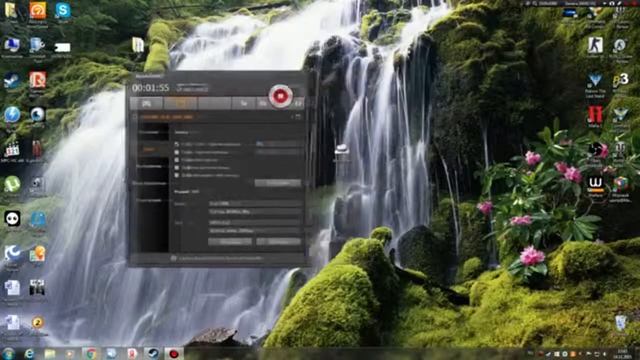The width and height of the screenshot is (640, 360).
Task: Open the Computer desktop icon
Action: (12, 45)
